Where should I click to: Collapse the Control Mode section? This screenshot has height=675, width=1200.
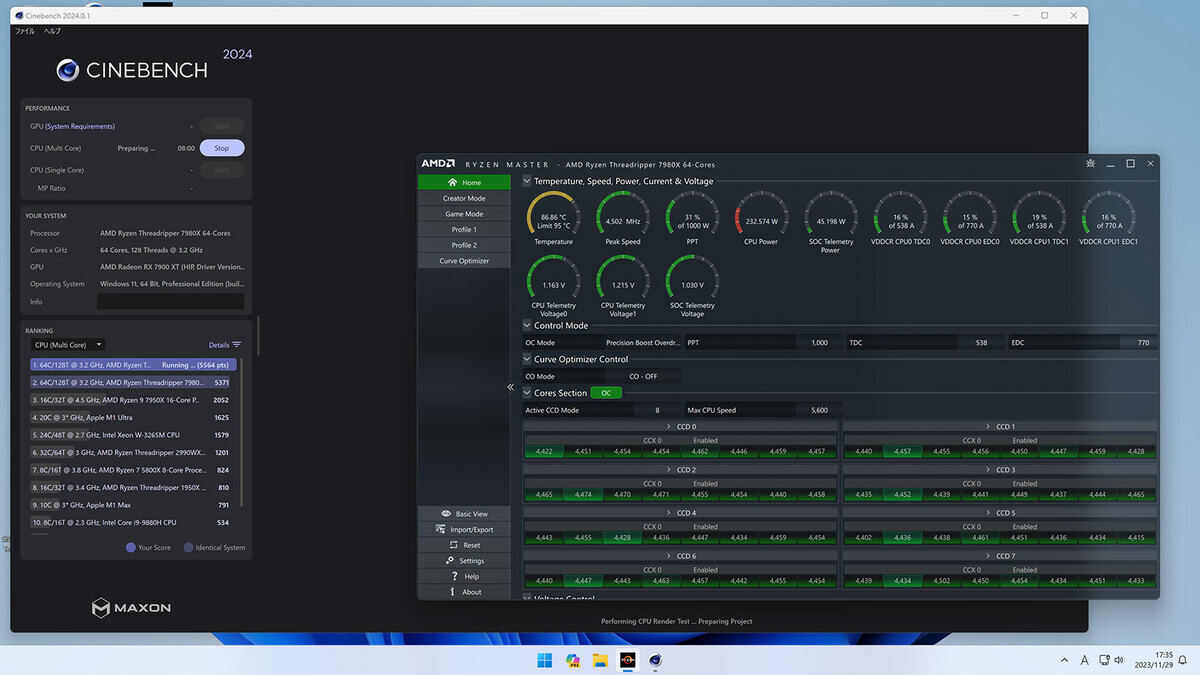point(527,325)
